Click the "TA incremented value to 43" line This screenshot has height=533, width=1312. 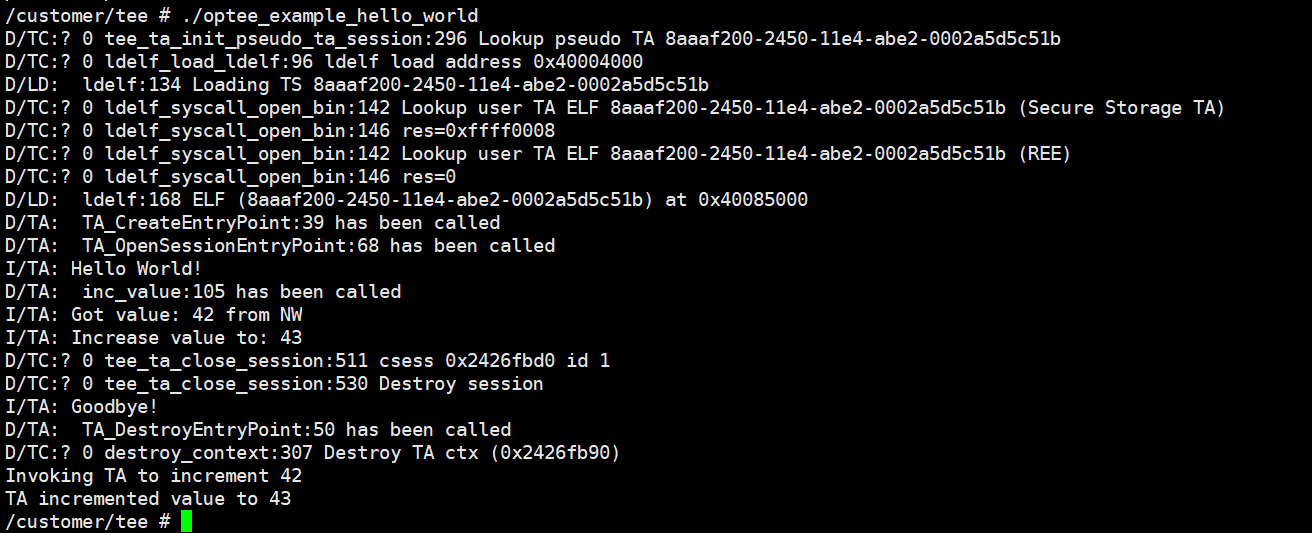pyautogui.click(x=148, y=499)
